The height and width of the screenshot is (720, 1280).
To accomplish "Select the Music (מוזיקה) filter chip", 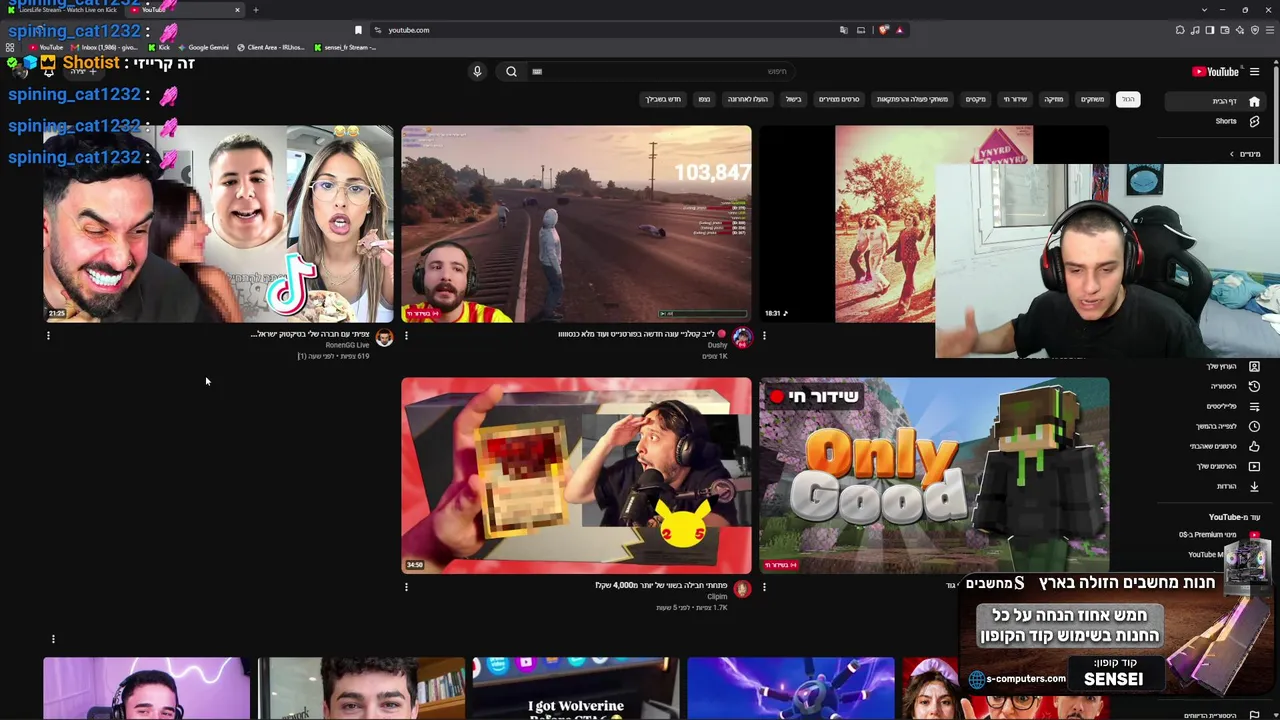I will [1054, 99].
